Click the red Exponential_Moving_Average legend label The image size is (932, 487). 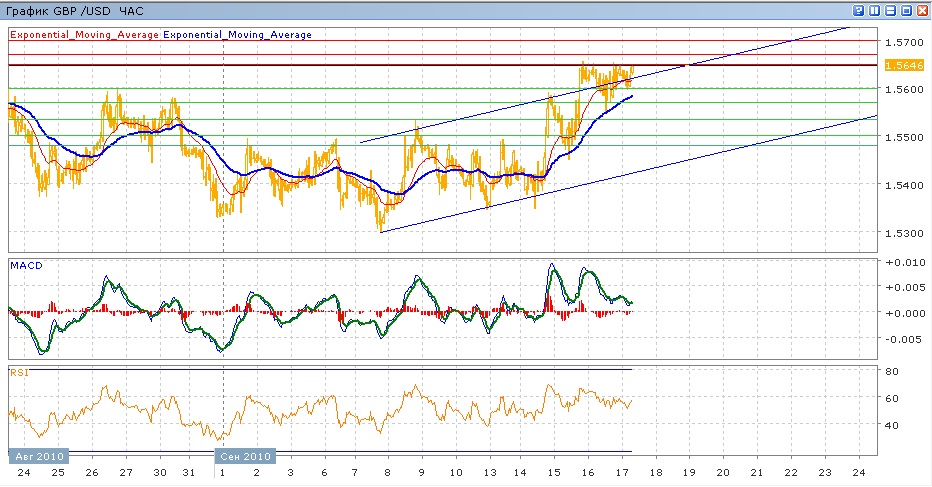[84, 34]
